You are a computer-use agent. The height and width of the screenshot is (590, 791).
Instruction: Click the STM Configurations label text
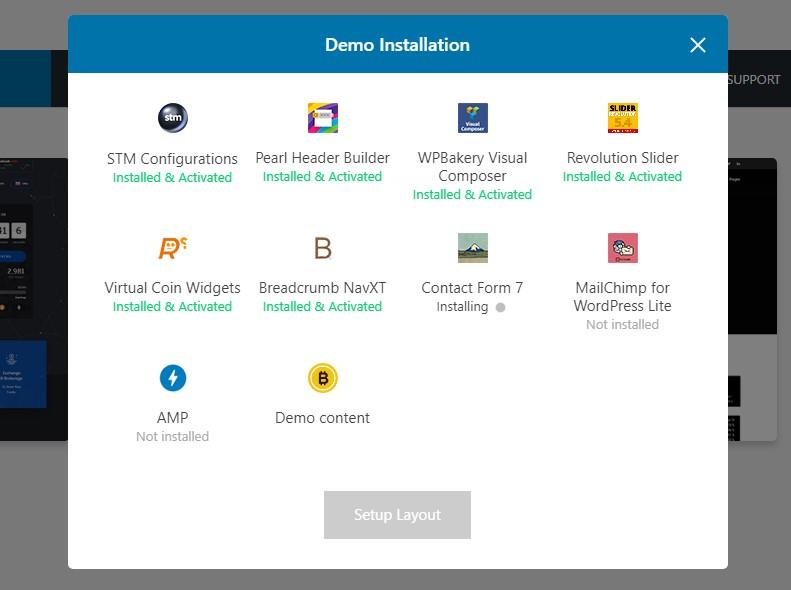(172, 158)
